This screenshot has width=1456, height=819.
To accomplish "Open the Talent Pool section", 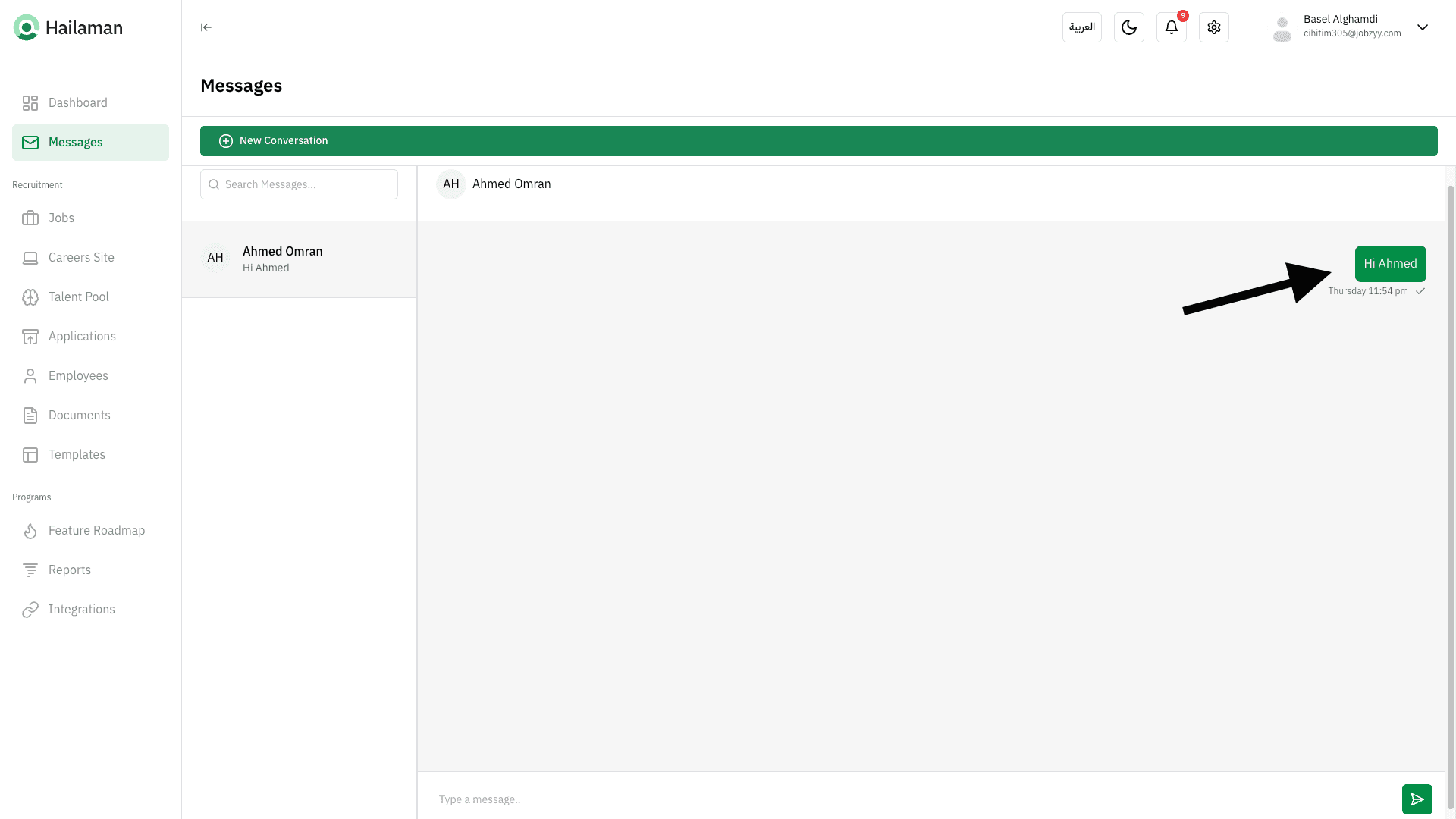I will [78, 297].
